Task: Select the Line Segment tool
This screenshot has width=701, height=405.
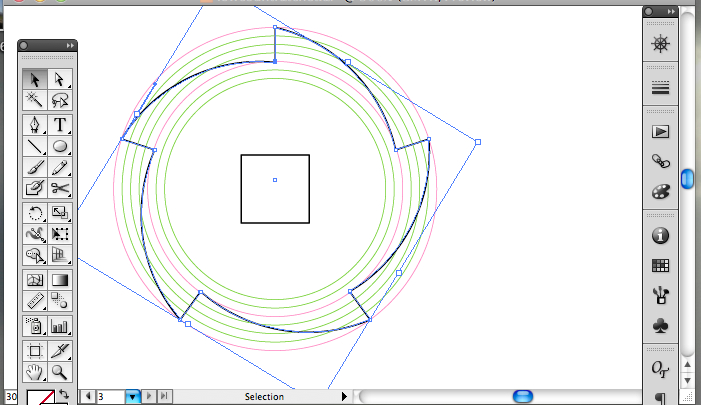Action: 35,146
